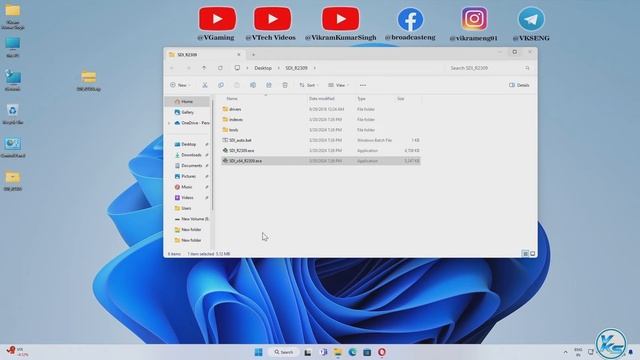Select the Control Panel desktop icon
The height and width of the screenshot is (360, 640).
[x=13, y=147]
